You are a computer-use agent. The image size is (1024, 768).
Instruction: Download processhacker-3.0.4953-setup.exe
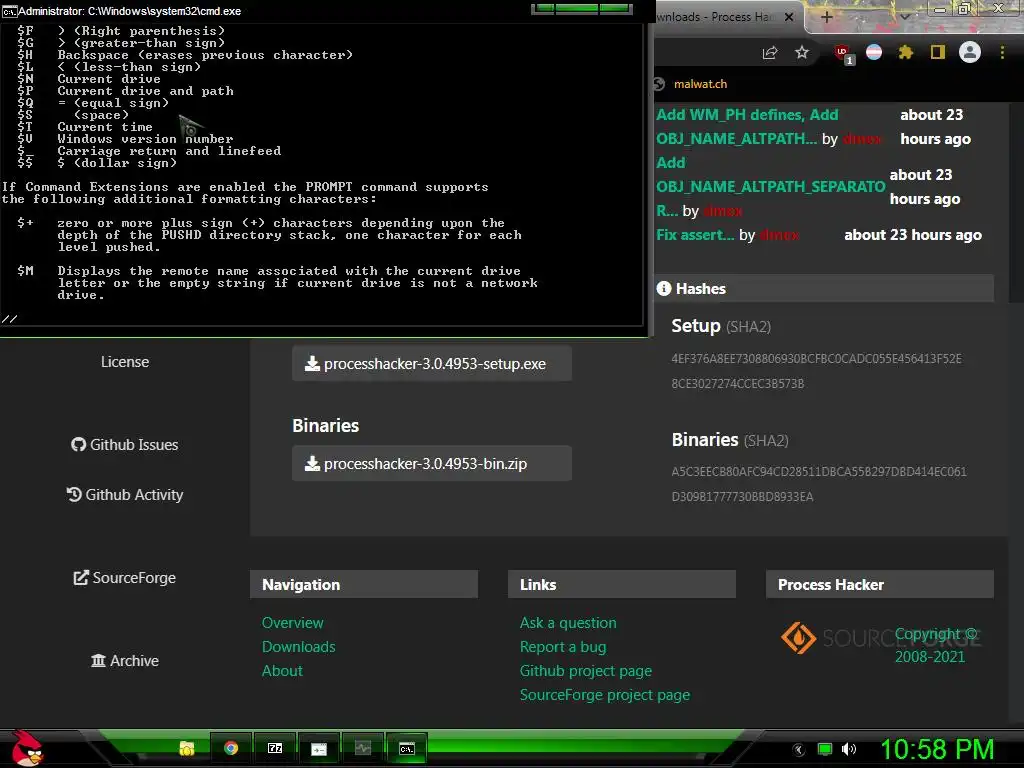coord(432,364)
